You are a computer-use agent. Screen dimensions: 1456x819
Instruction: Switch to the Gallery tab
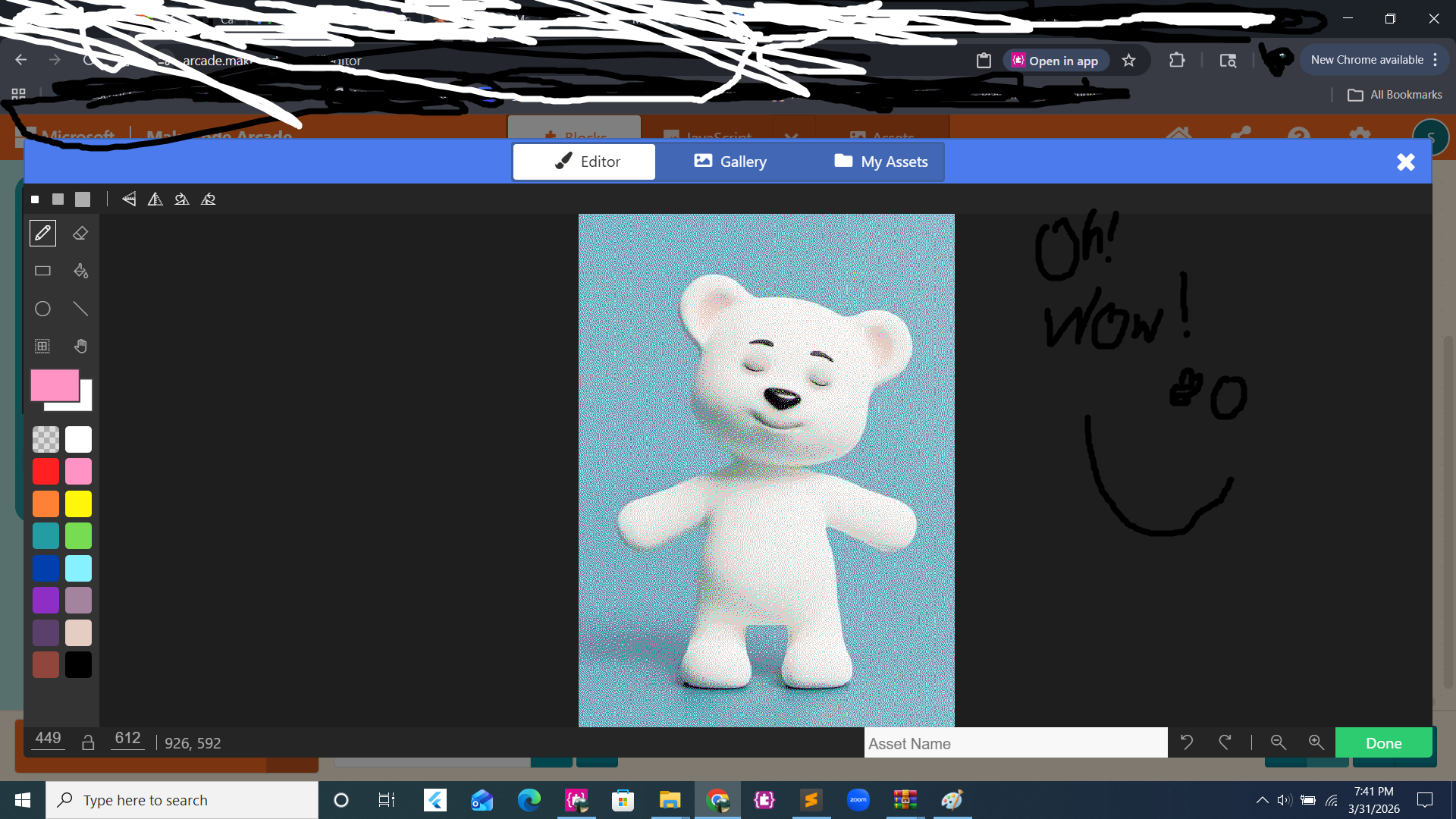click(730, 162)
